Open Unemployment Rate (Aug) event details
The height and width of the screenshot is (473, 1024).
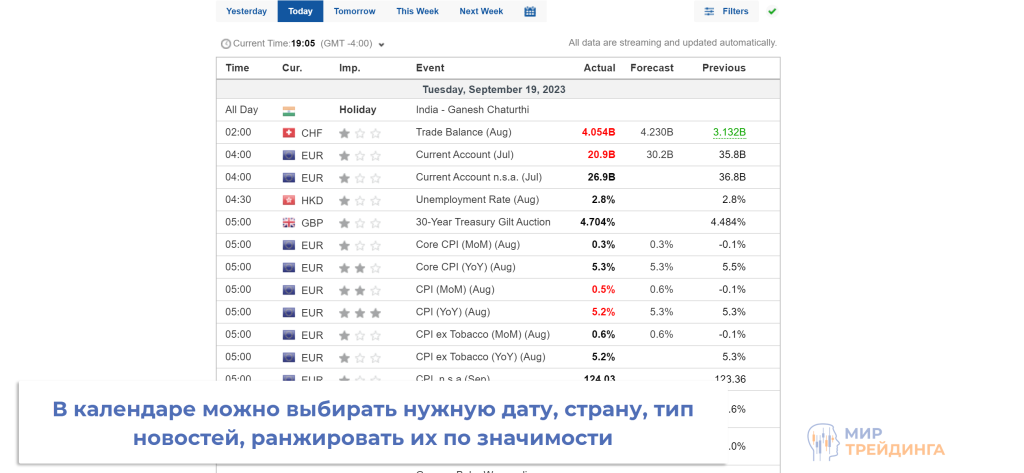(x=477, y=200)
